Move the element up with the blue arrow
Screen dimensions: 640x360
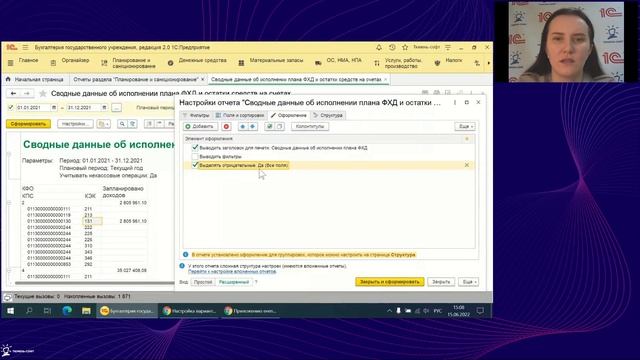[242, 127]
